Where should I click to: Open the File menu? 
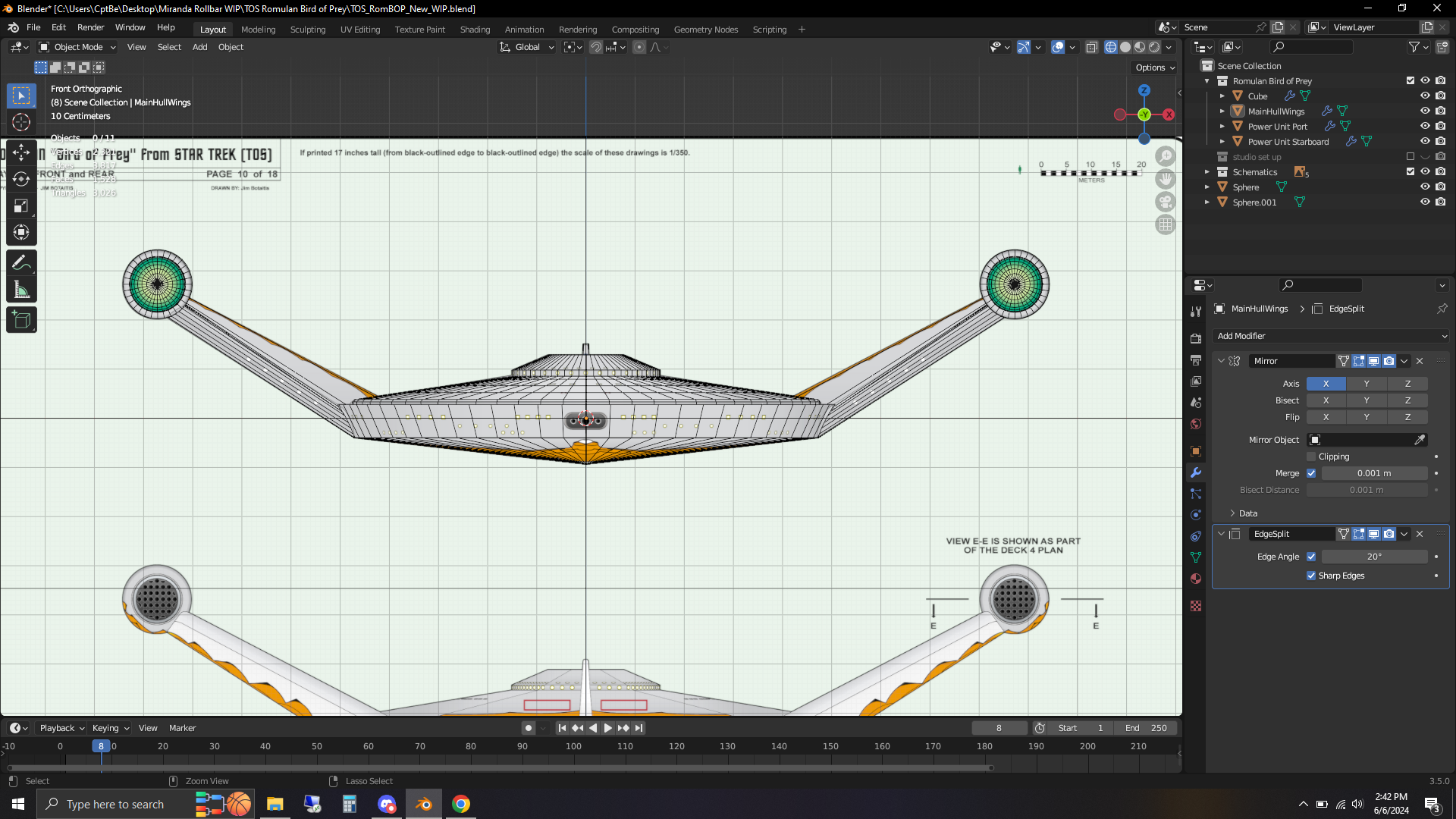click(33, 27)
